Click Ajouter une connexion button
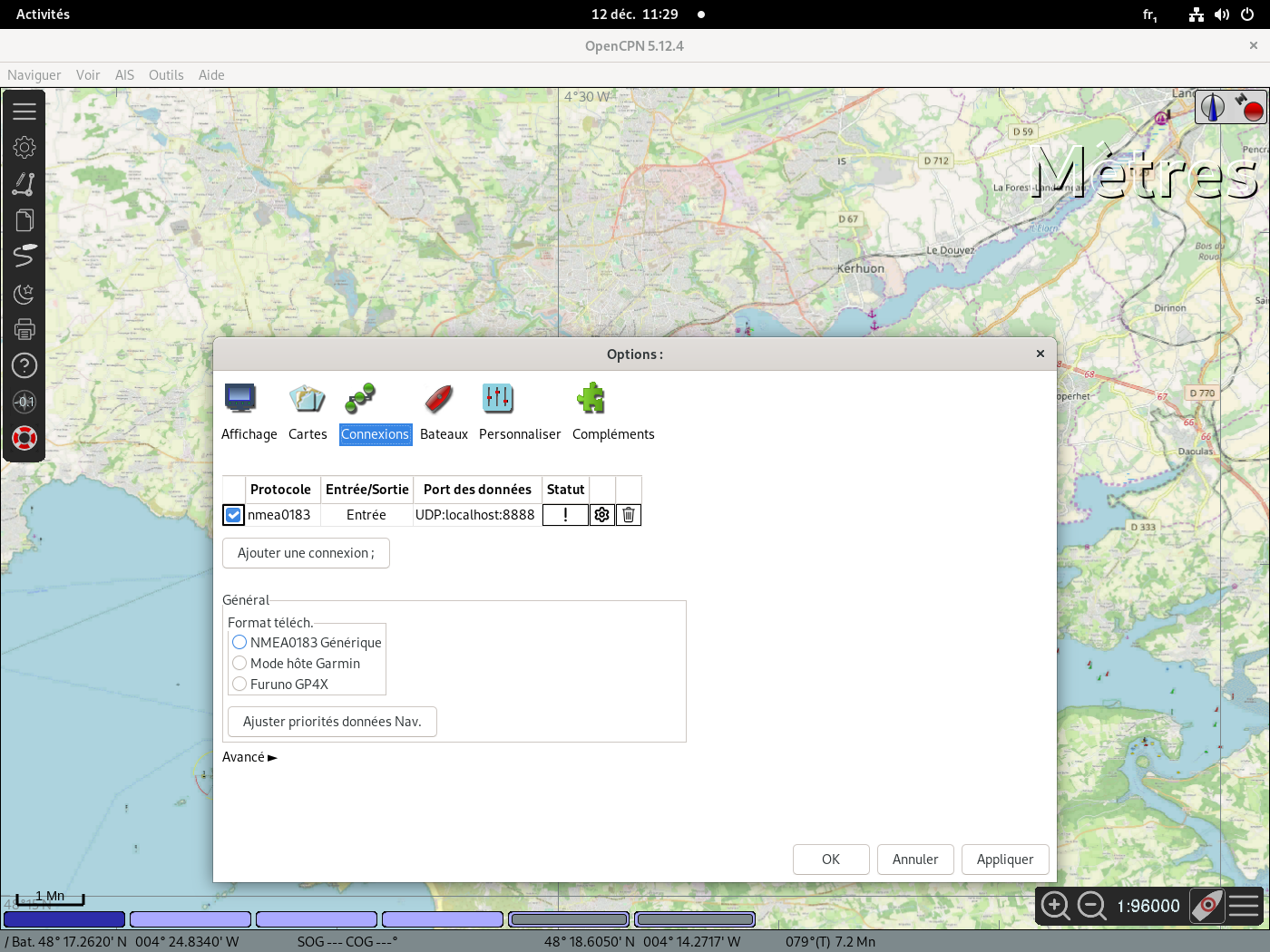The width and height of the screenshot is (1270, 952). coord(306,553)
